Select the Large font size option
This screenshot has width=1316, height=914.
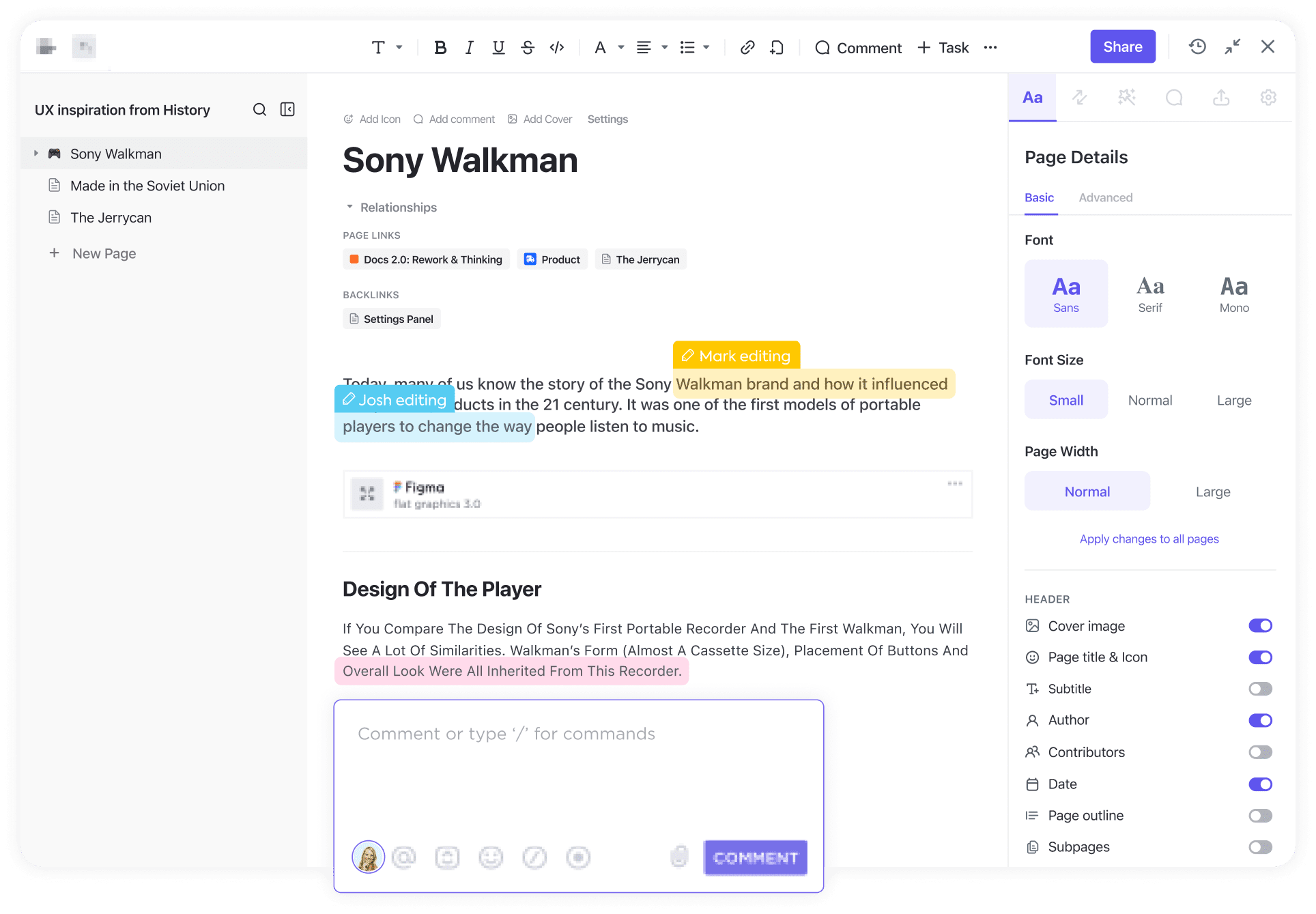(x=1232, y=401)
